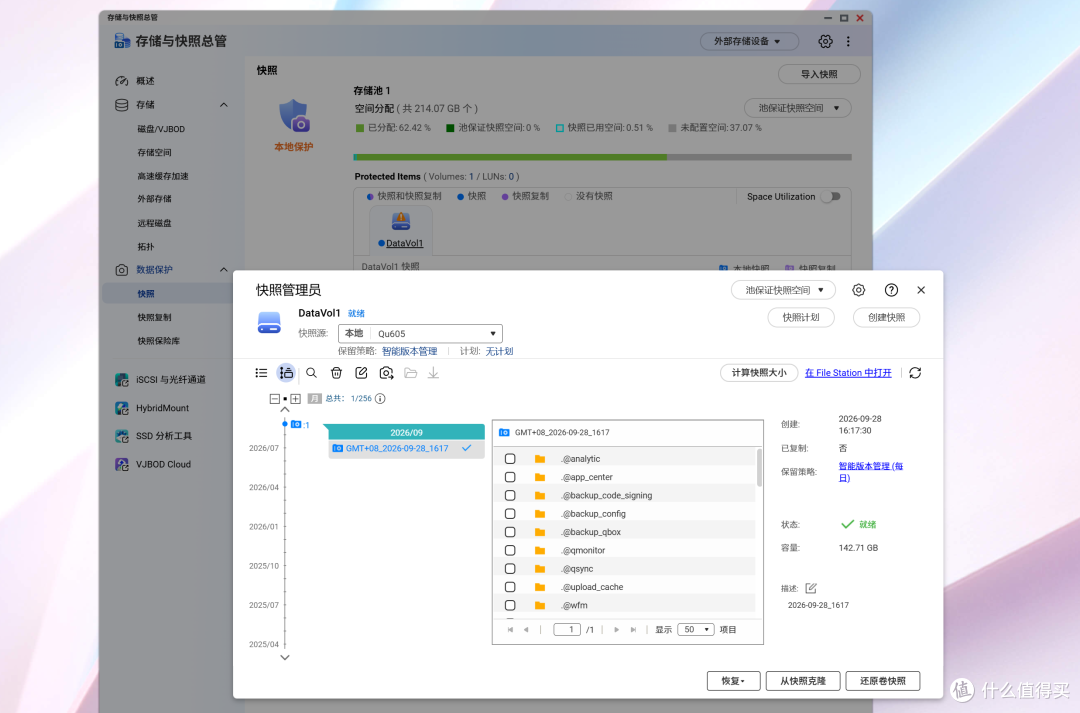1080x713 pixels.
Task: Collapse the Storage sidebar section
Action: pyautogui.click(x=224, y=105)
